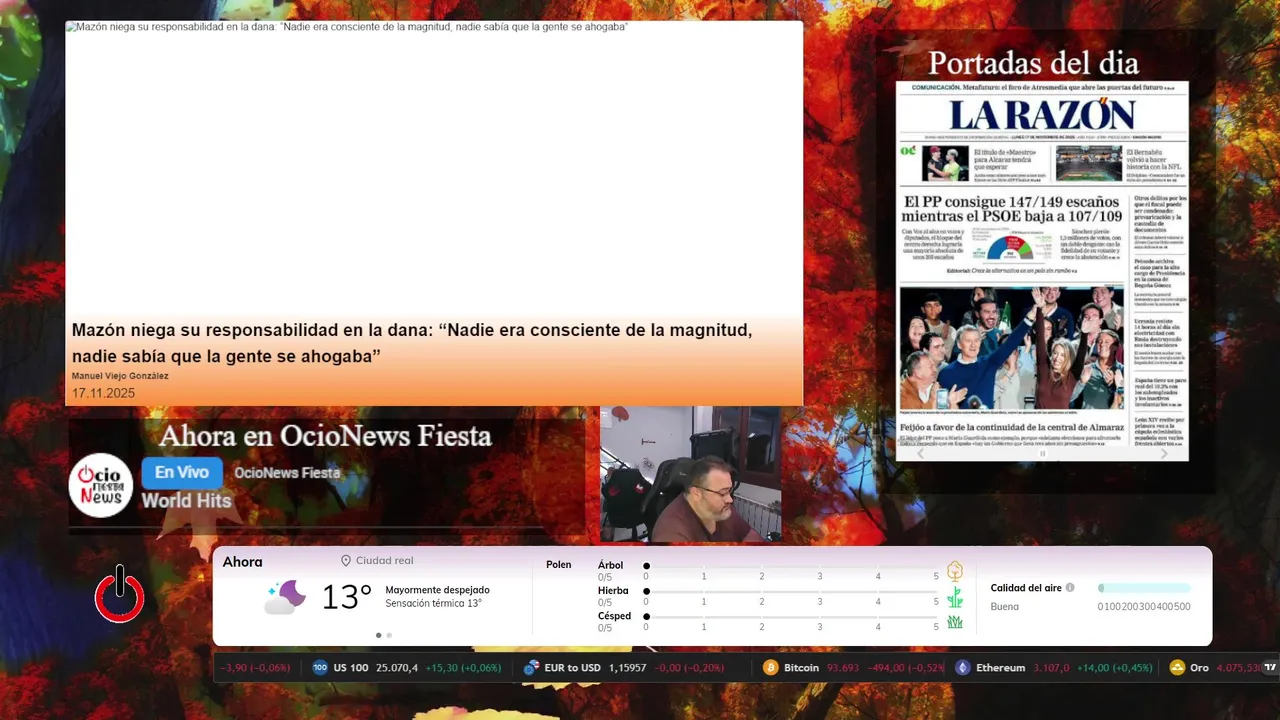Click the red power icon
Image resolution: width=1280 pixels, height=720 pixels.
(119, 595)
